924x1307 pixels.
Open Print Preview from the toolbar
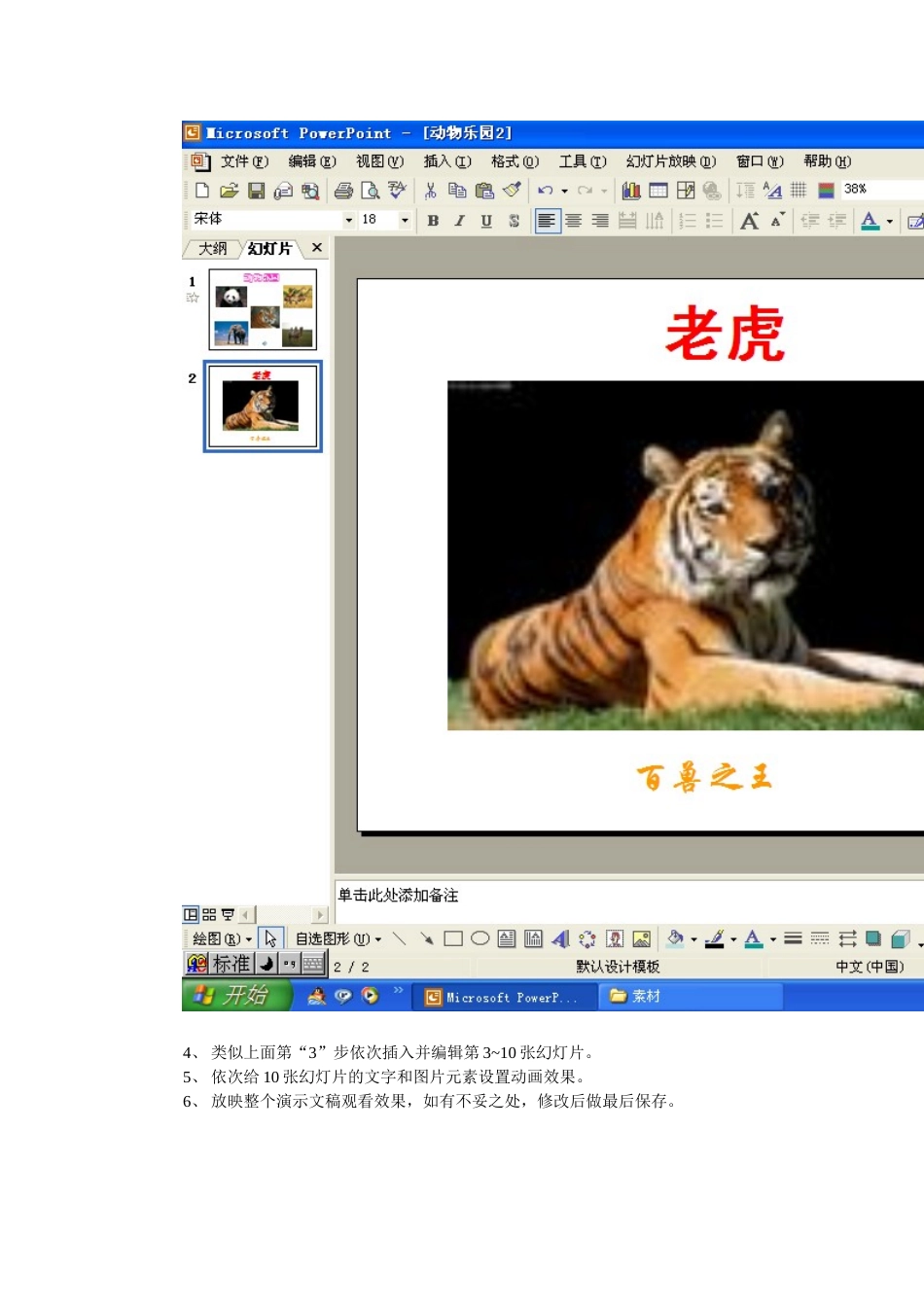(370, 191)
